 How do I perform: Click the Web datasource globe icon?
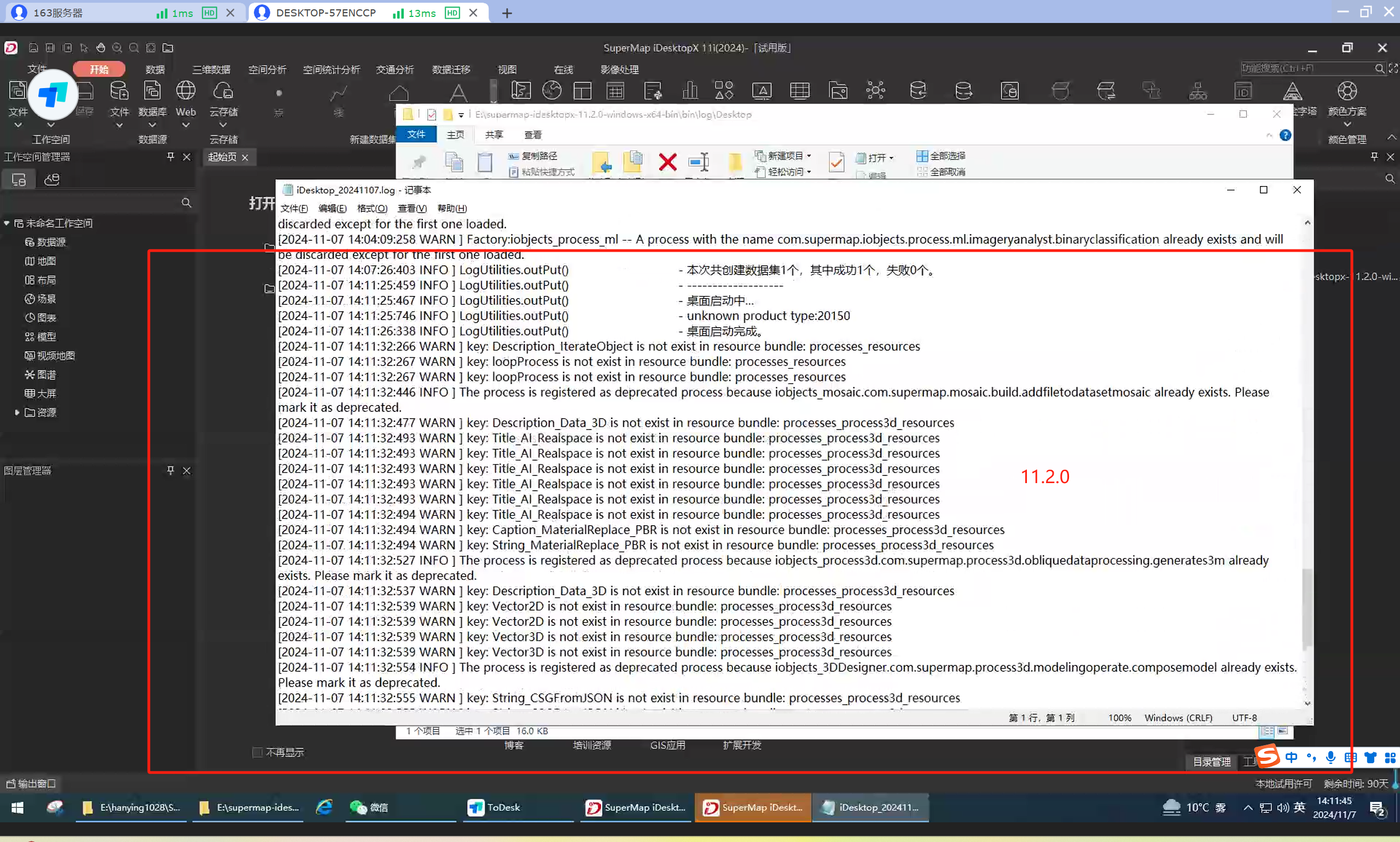tap(185, 91)
